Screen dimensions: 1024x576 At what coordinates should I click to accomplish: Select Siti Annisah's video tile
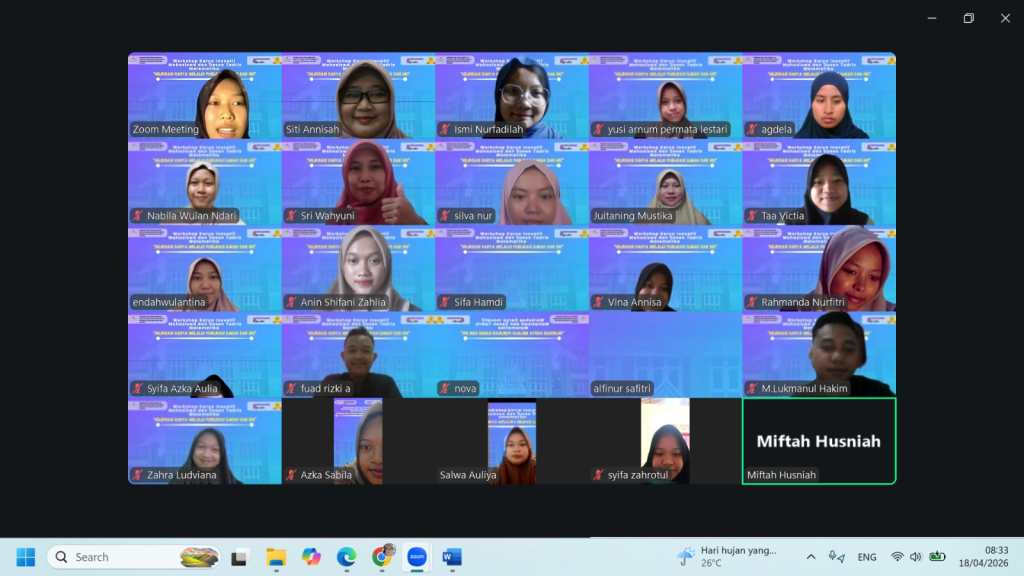358,95
